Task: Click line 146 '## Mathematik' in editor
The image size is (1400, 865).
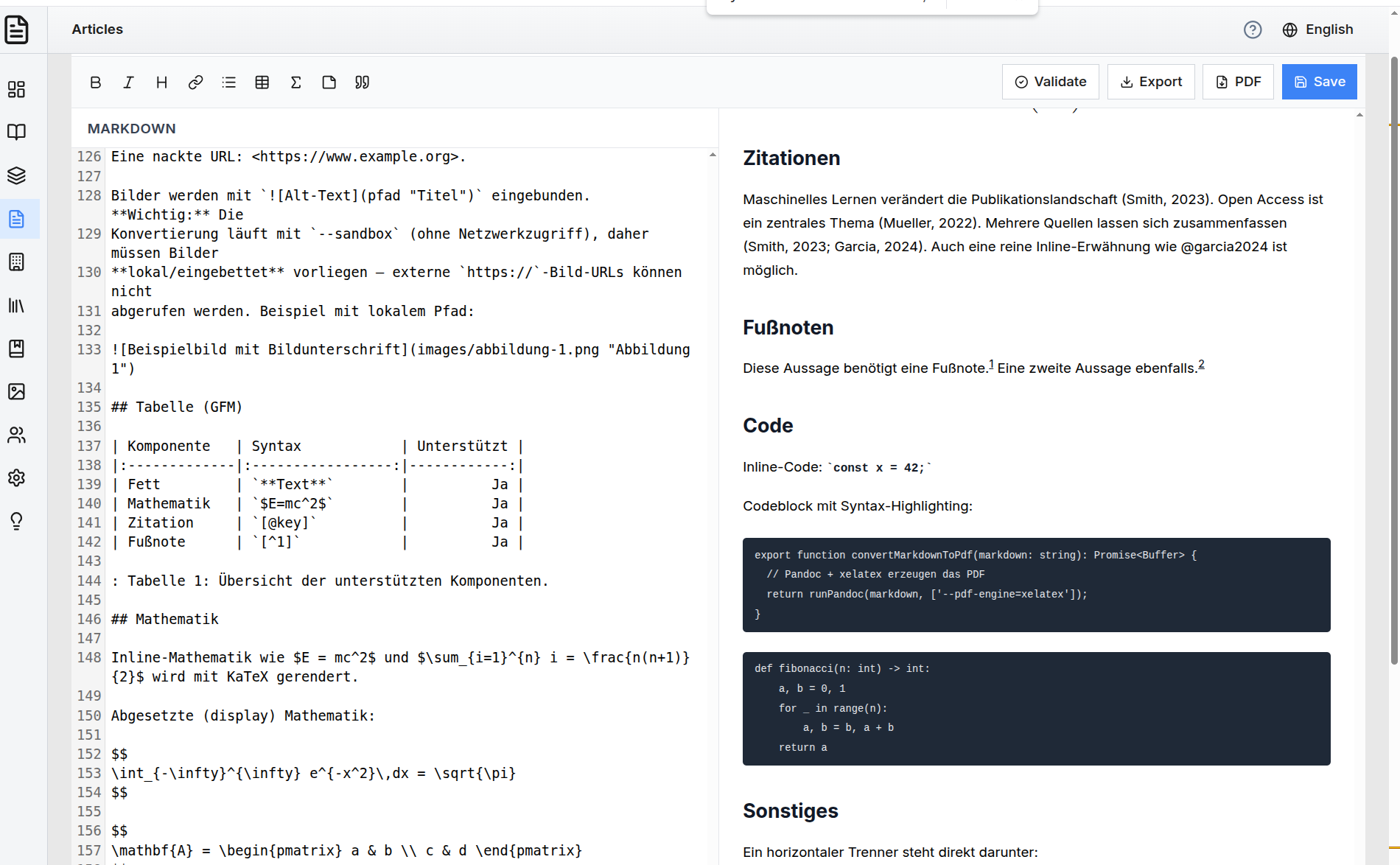Action: [165, 619]
